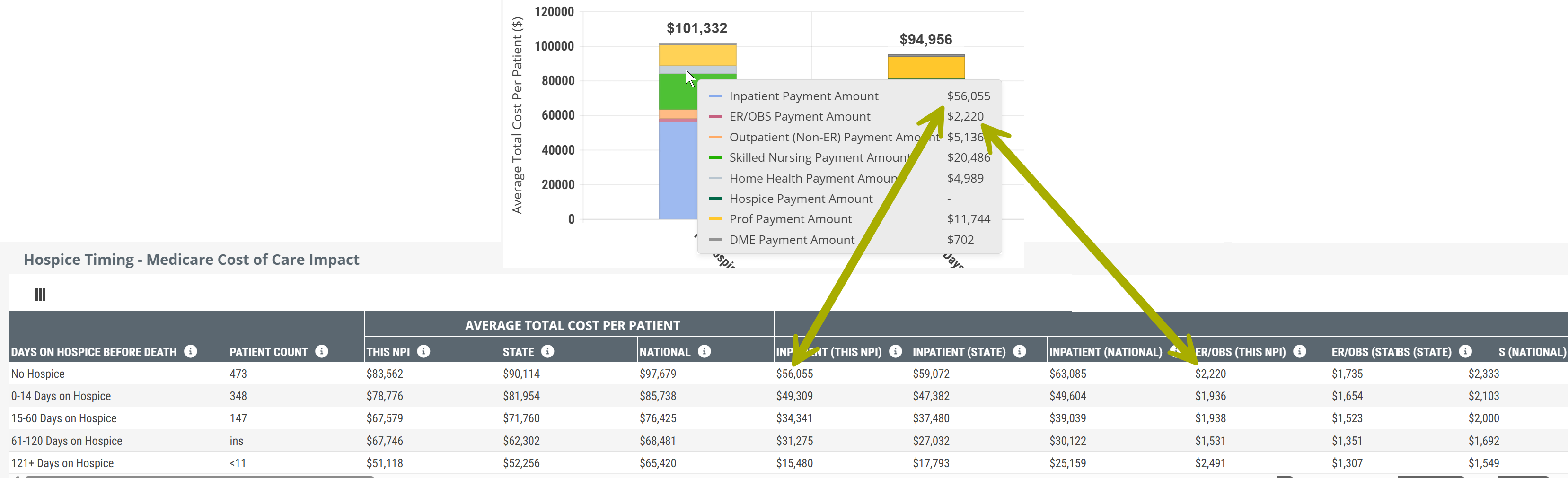The height and width of the screenshot is (478, 1568).
Task: Click yellow Prof Payment segment of $94,956 bar
Action: pyautogui.click(x=926, y=68)
